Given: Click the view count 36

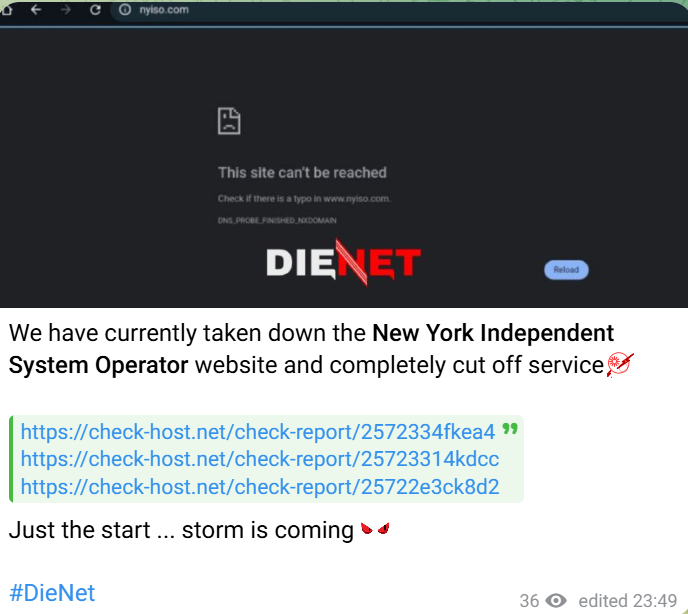Looking at the screenshot, I should (529, 600).
